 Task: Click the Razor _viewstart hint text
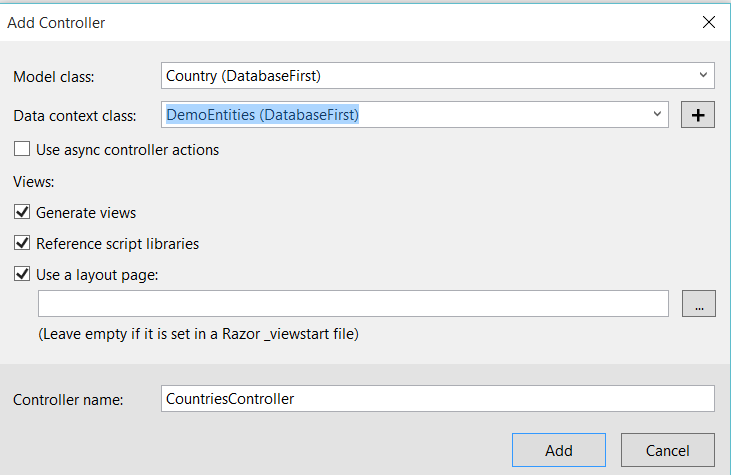(198, 334)
